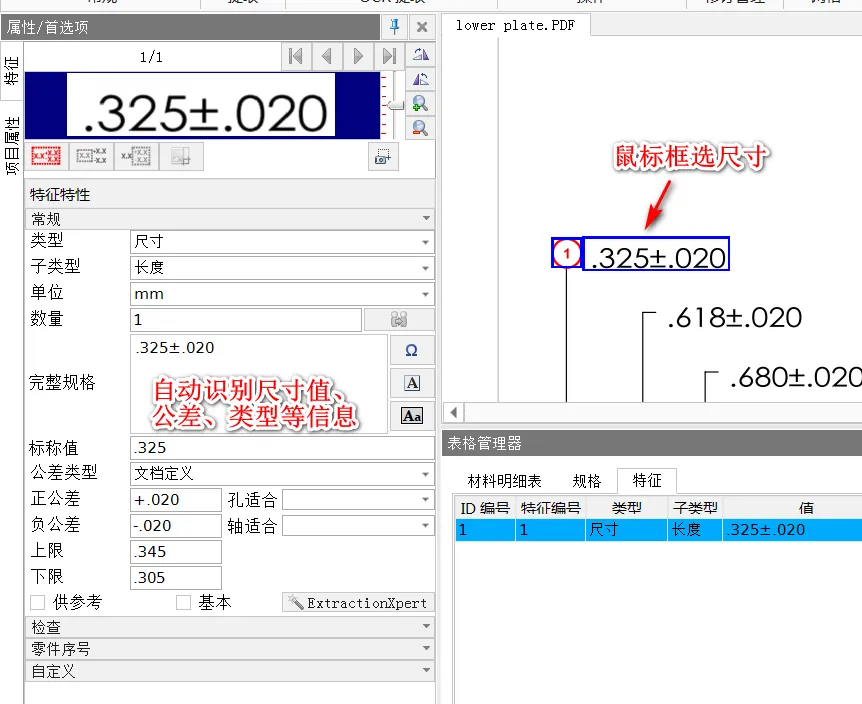Click the 标称值 input field
This screenshot has height=704, width=862.
point(282,448)
